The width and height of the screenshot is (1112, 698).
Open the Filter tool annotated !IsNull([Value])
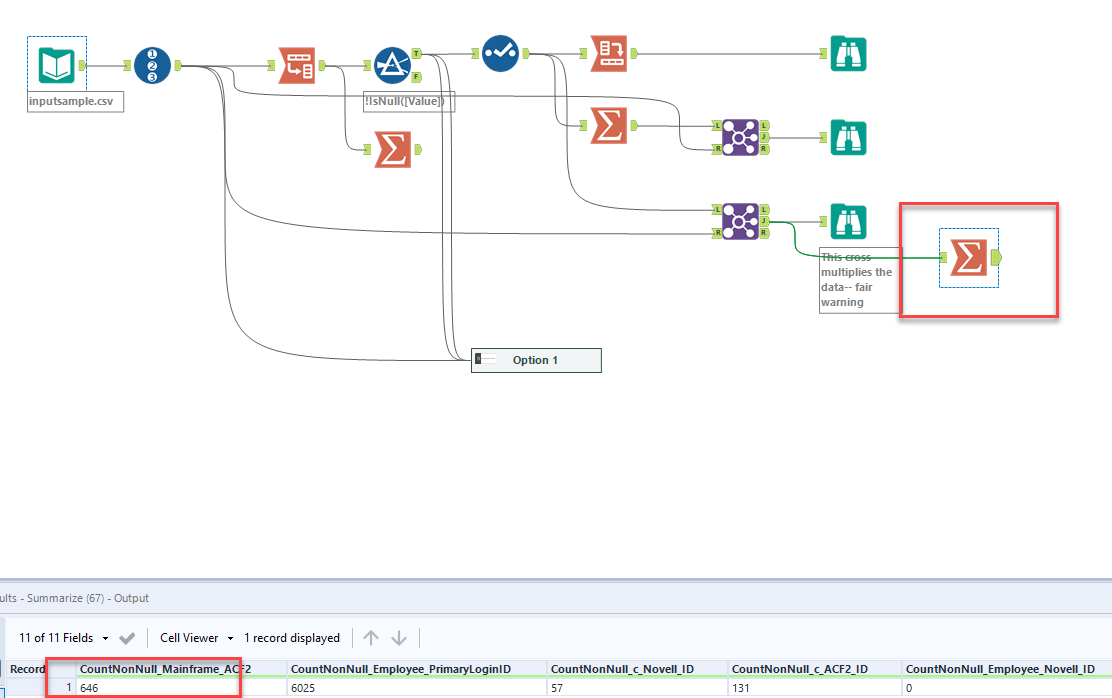click(394, 65)
